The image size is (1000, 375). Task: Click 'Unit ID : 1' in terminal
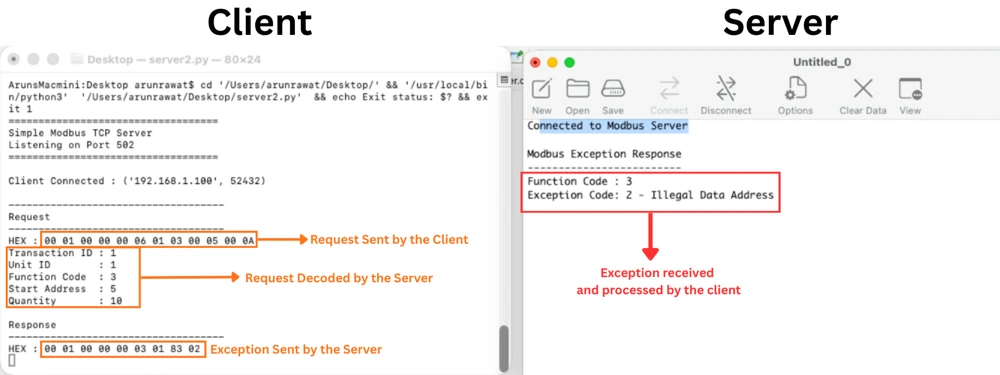(x=62, y=265)
